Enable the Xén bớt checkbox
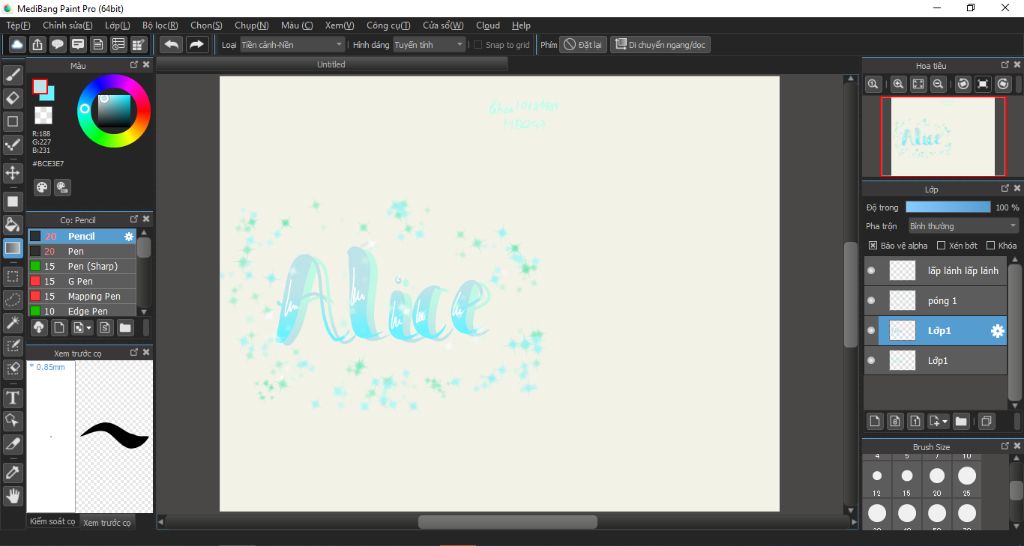This screenshot has width=1024, height=546. click(941, 246)
